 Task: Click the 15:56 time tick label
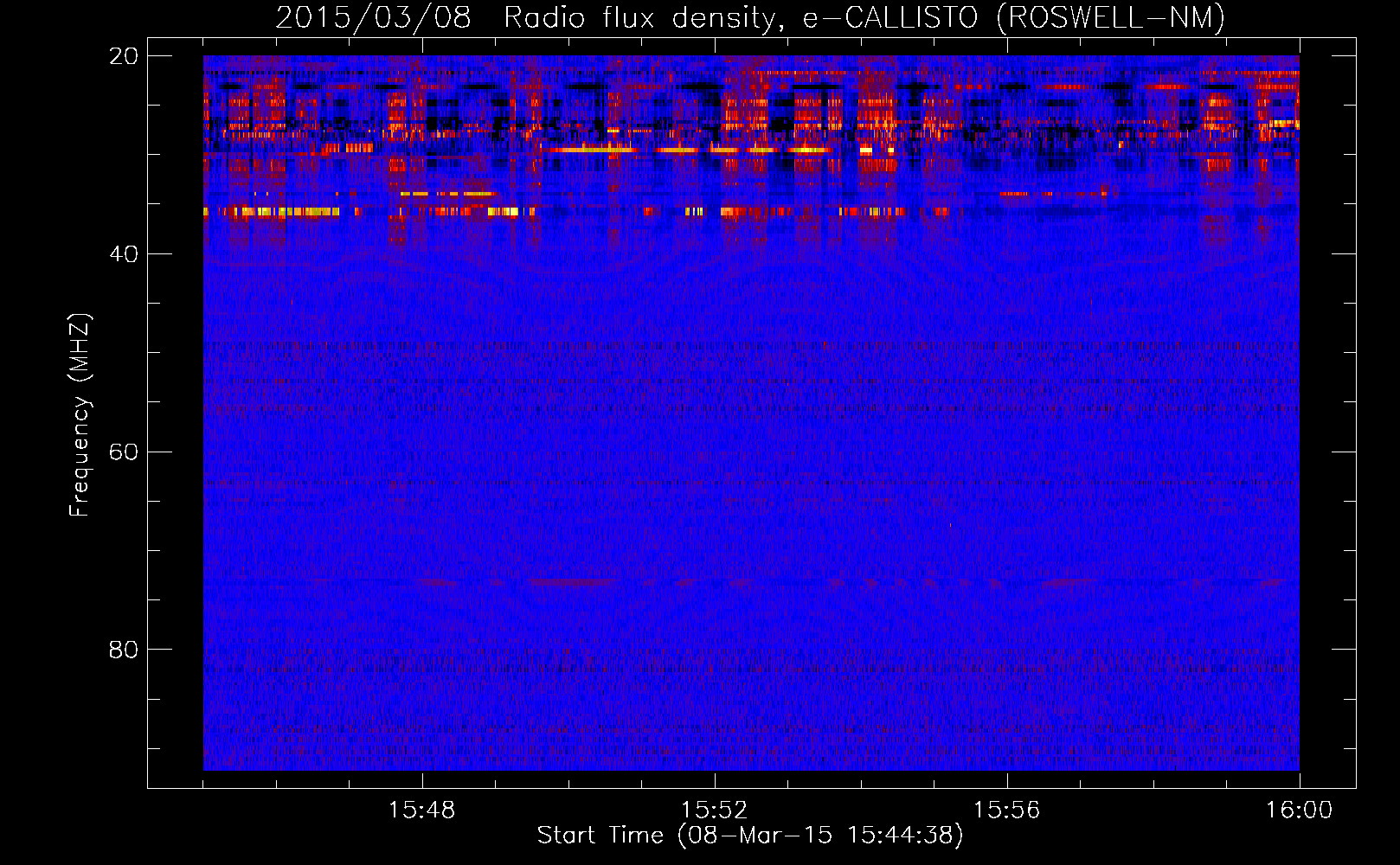click(x=1007, y=811)
